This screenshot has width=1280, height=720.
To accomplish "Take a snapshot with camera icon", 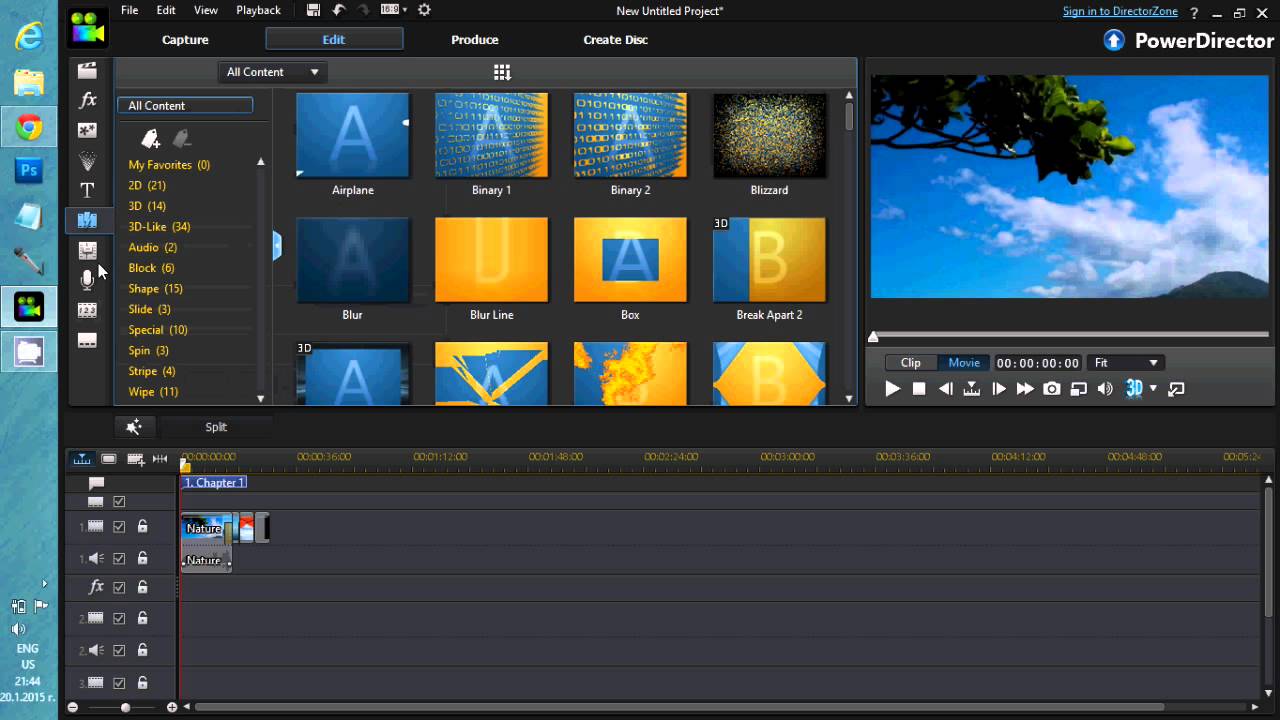I will (x=1052, y=389).
